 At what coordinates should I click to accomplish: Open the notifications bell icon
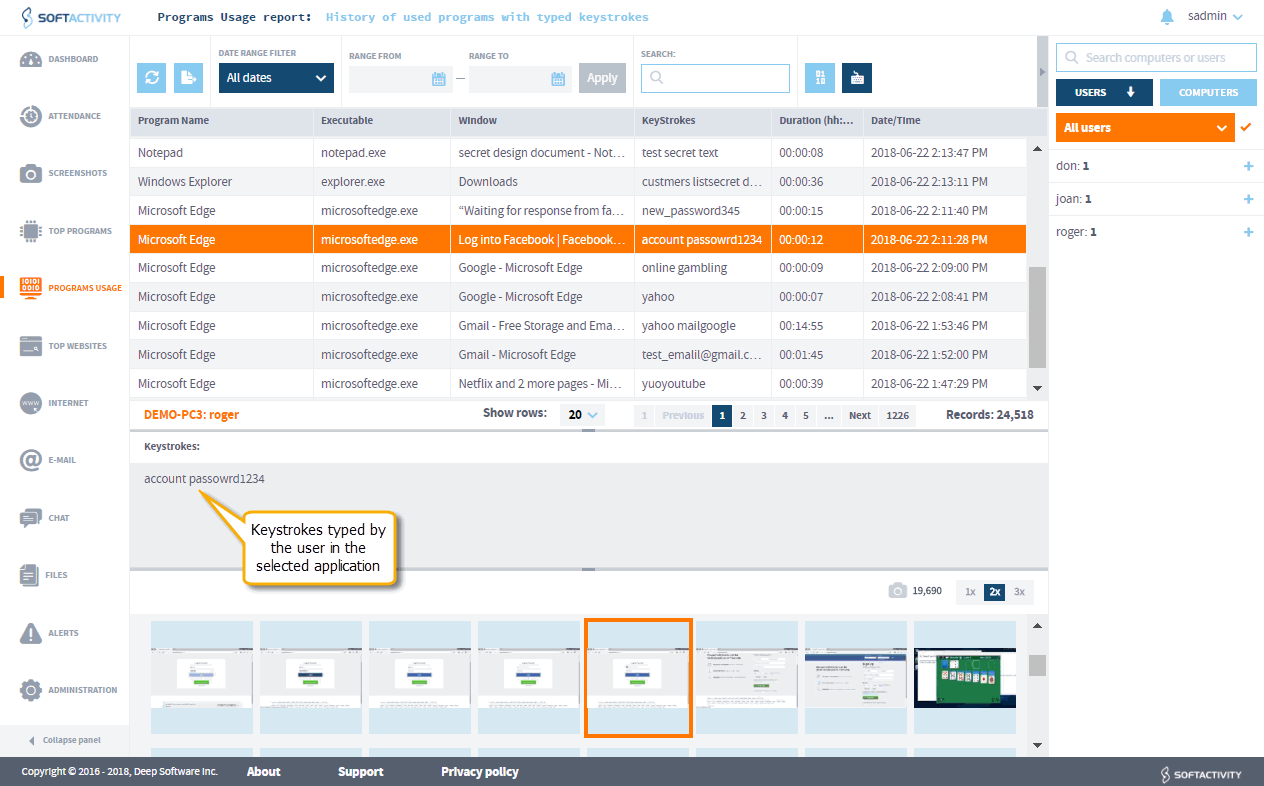click(x=1166, y=17)
